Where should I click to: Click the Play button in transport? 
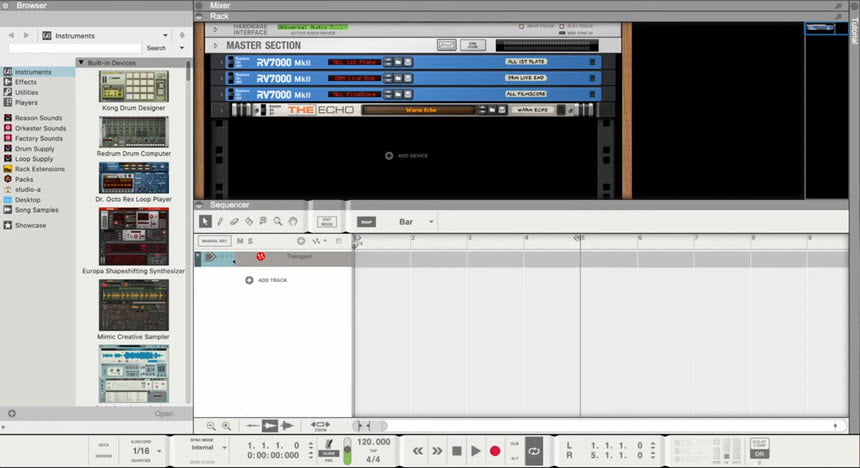tap(476, 451)
